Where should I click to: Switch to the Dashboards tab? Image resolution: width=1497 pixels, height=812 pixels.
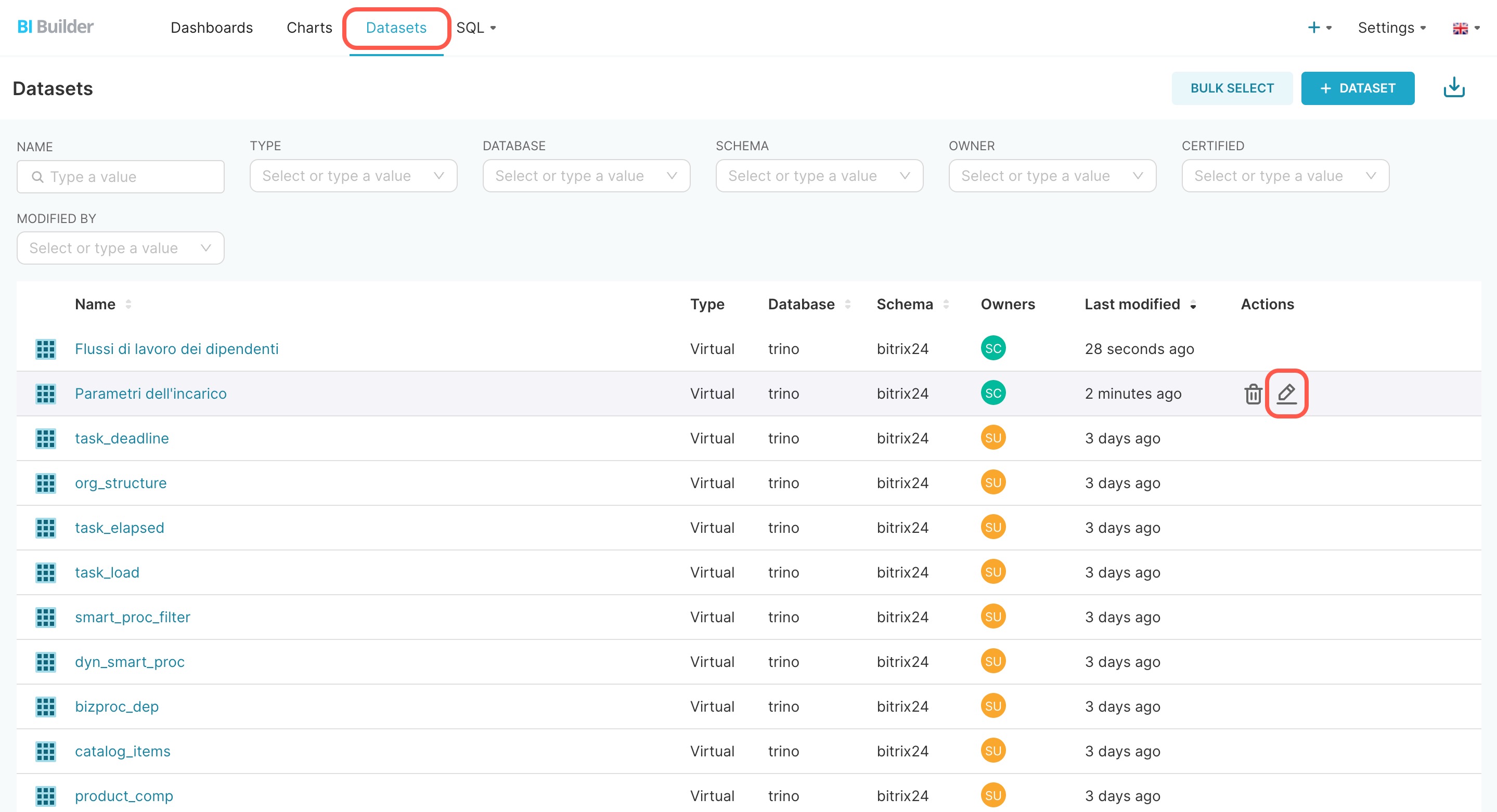pos(212,28)
